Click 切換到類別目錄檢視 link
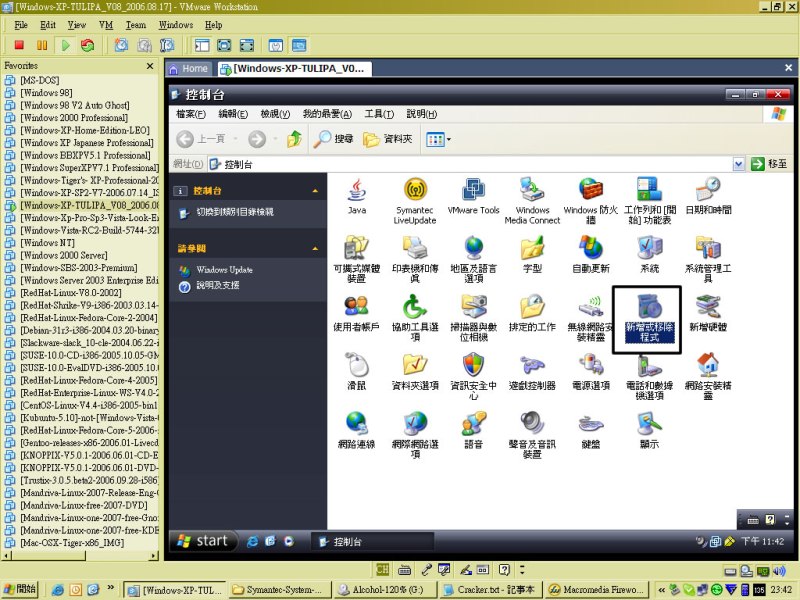This screenshot has height=600, width=800. tap(235, 212)
